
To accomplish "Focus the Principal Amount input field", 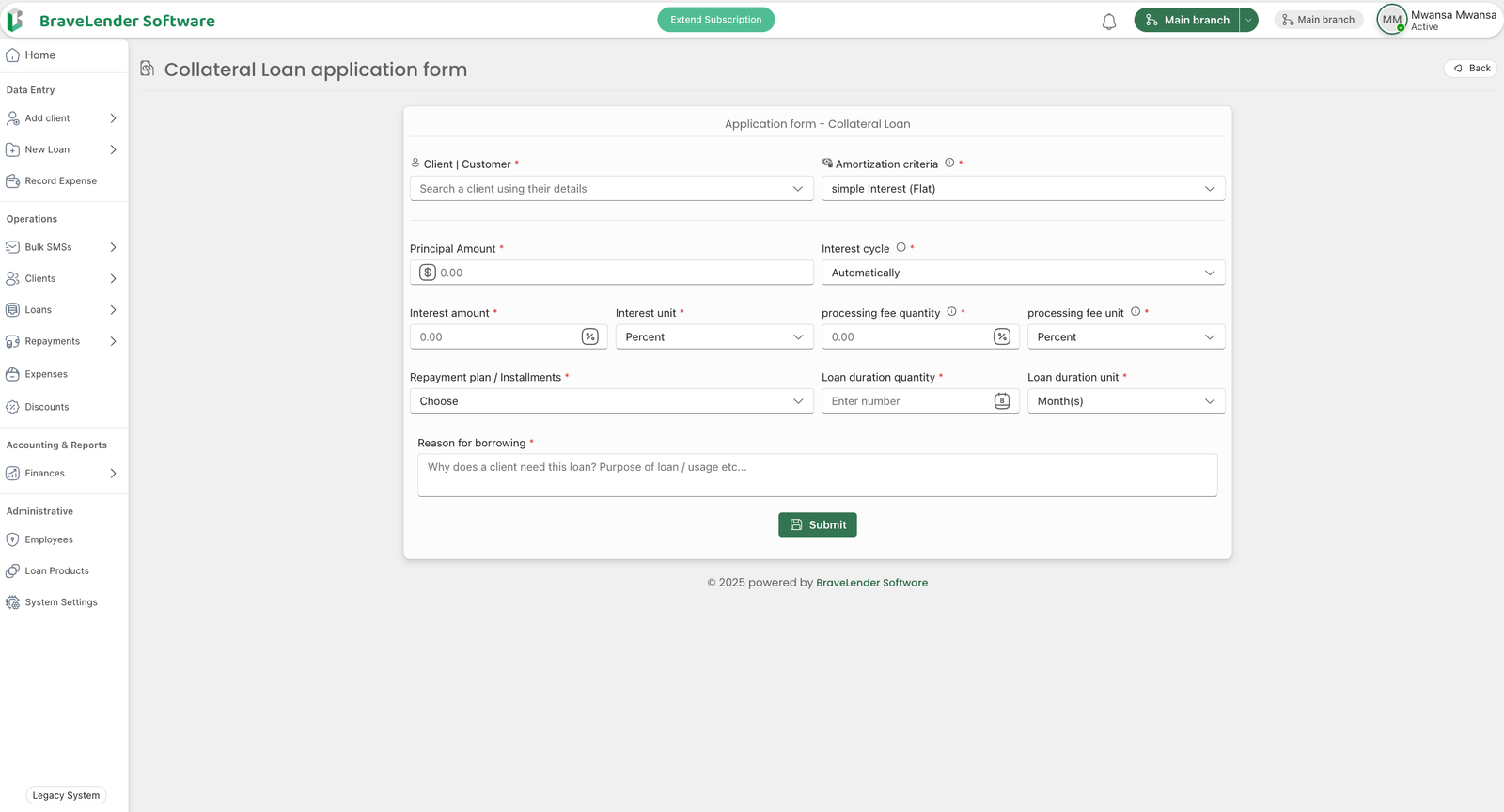I will coord(620,273).
